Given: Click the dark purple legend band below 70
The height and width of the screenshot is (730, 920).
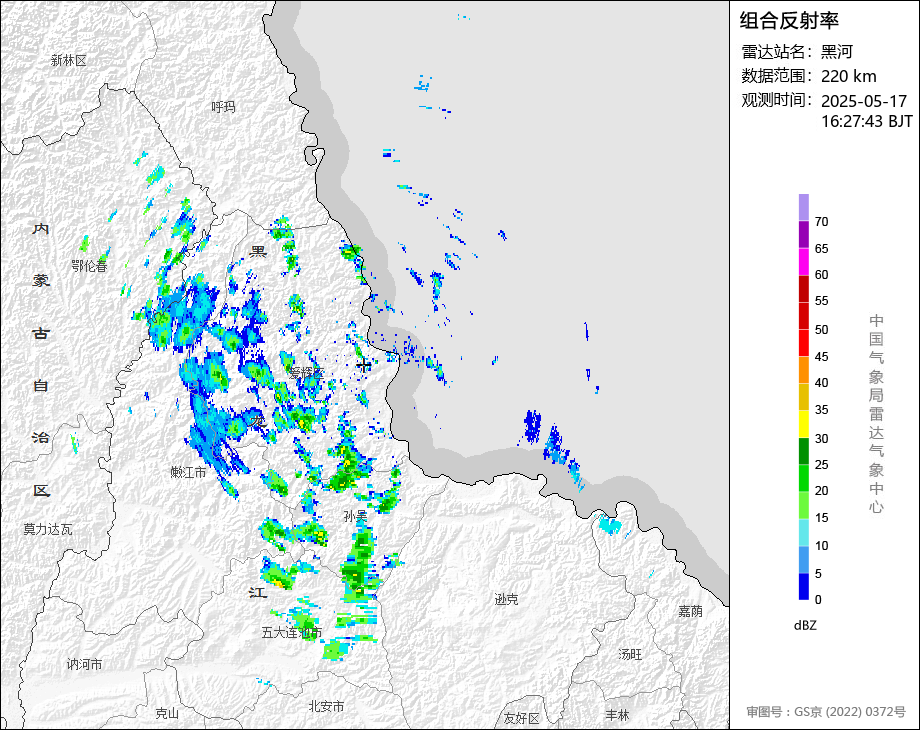Looking at the screenshot, I should point(804,234).
